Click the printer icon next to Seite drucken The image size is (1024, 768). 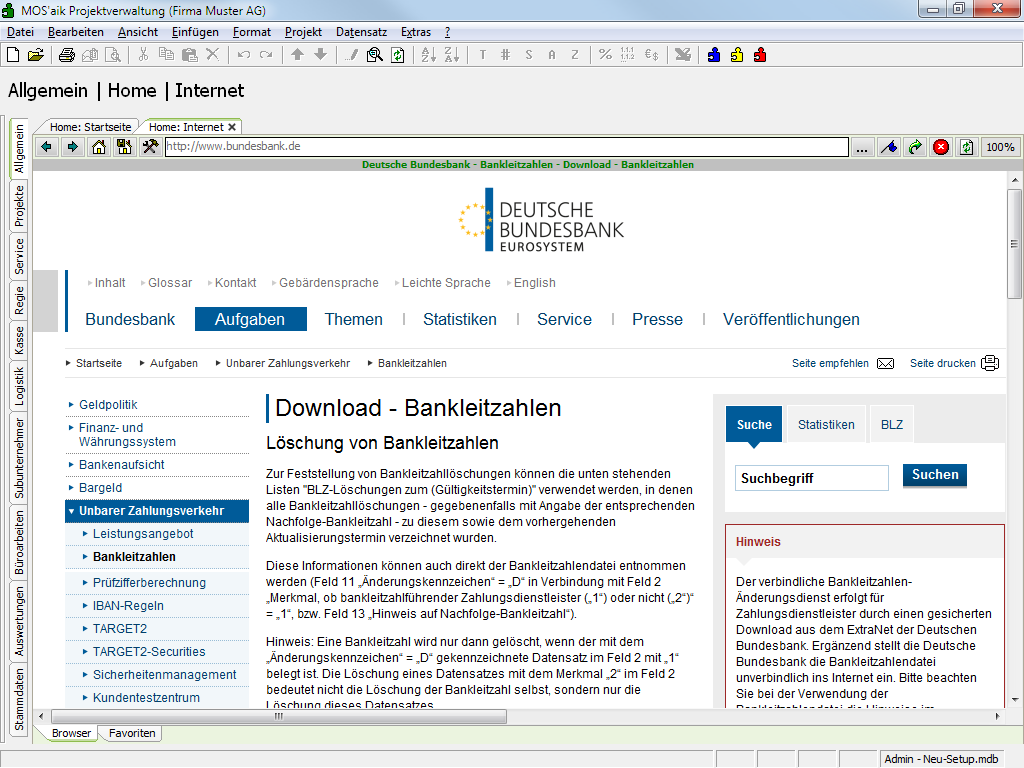pyautogui.click(x=990, y=363)
